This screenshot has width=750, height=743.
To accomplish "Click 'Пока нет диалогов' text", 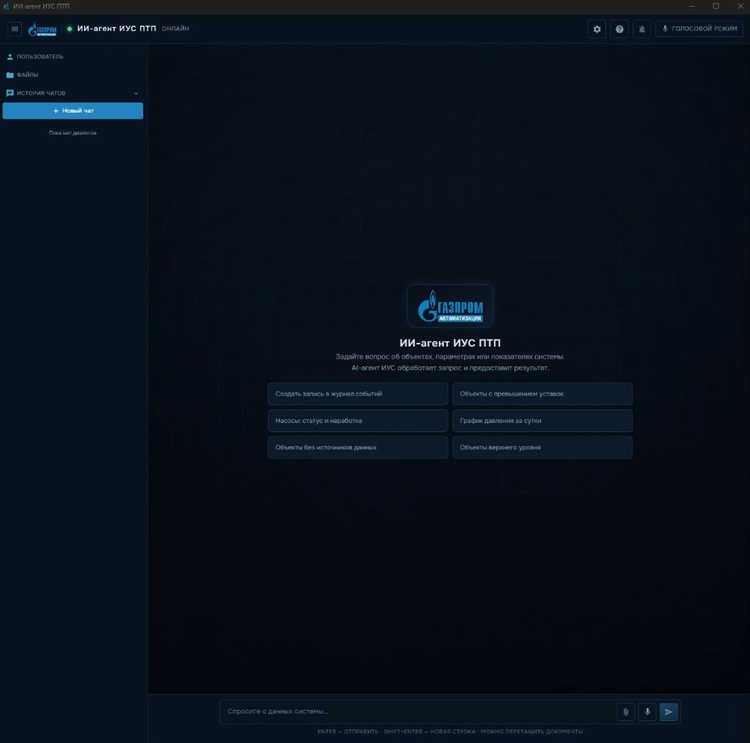I will click(73, 133).
